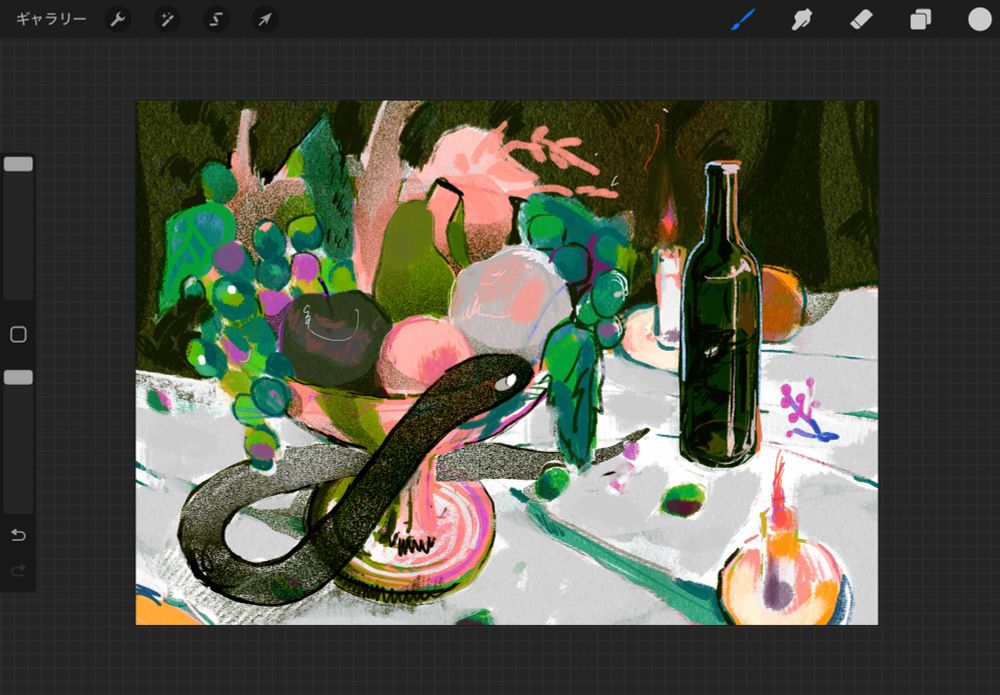Select the Brush paint tool
This screenshot has width=1000, height=695.
point(742,20)
